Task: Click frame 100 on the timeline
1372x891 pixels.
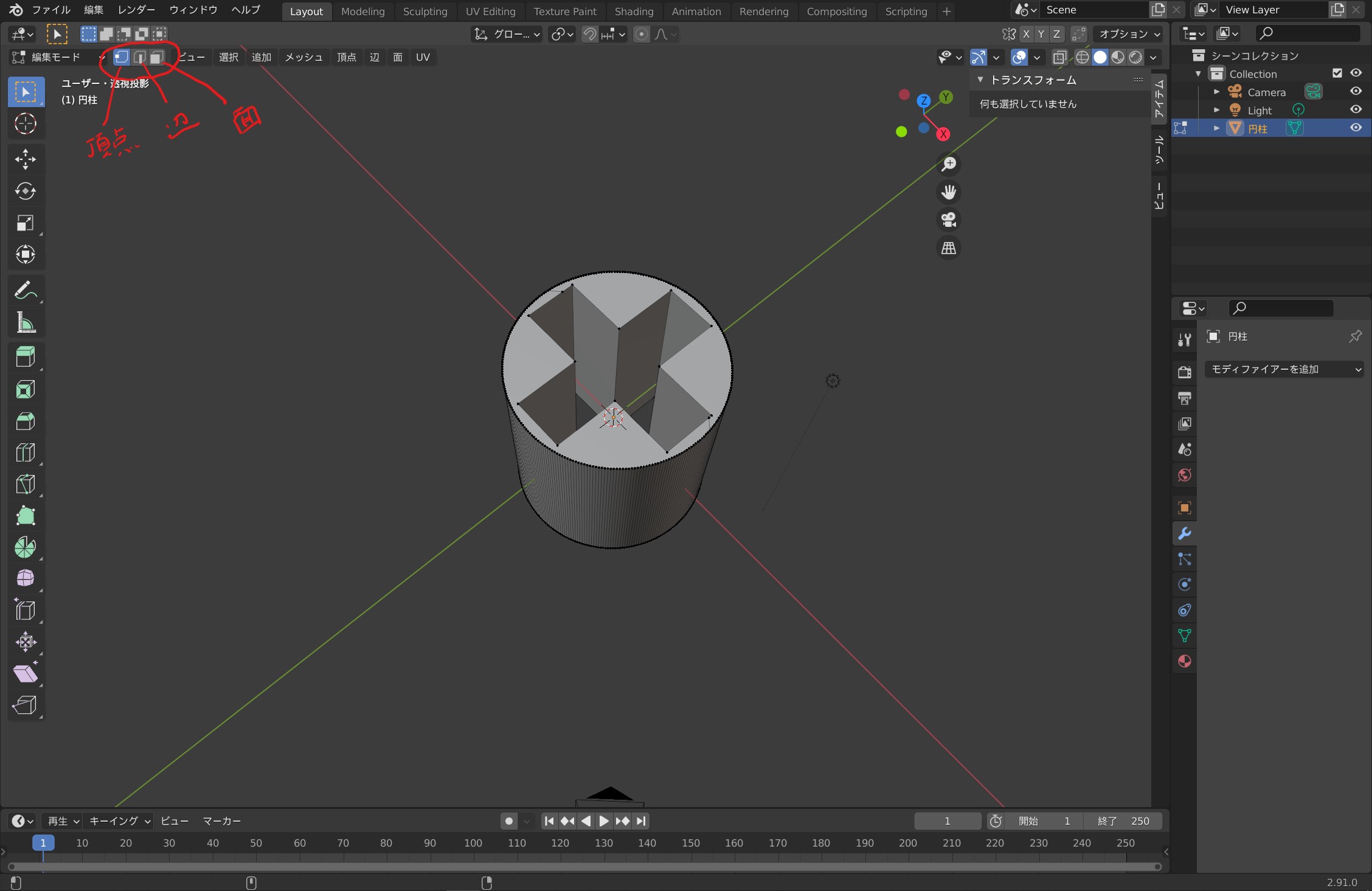Action: point(473,843)
